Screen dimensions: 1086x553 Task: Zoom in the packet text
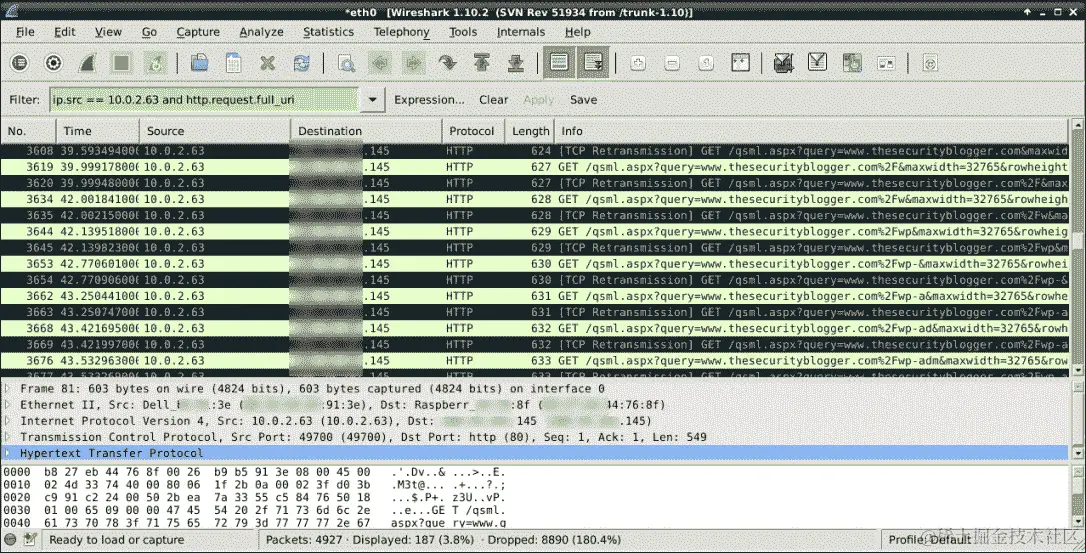638,63
